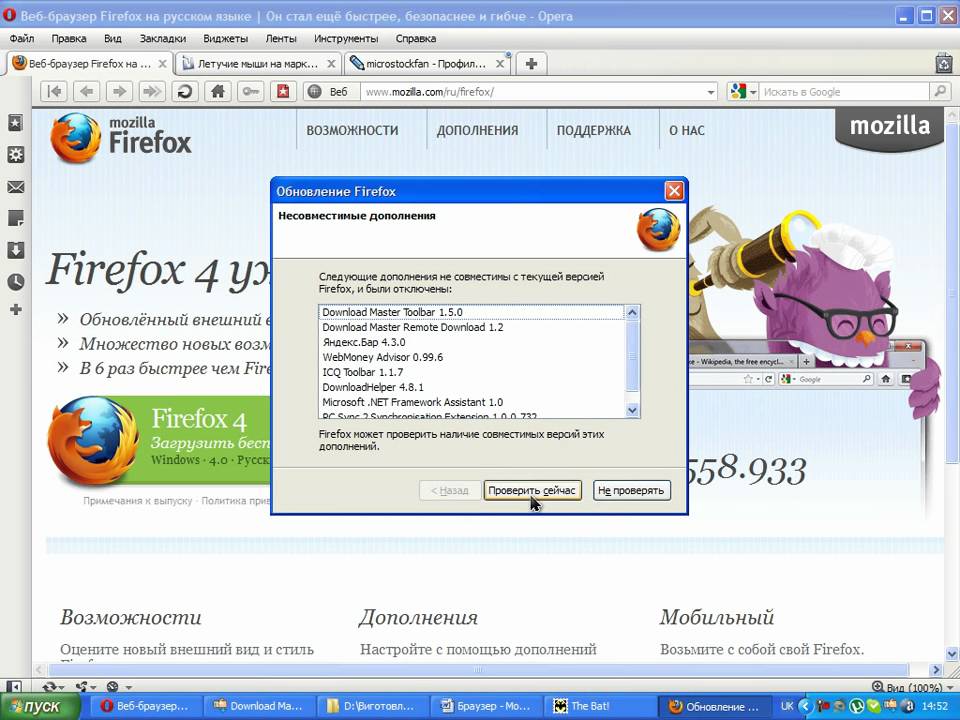Open Downloads panel arrow in sidebar
The image size is (960, 720).
coord(15,250)
